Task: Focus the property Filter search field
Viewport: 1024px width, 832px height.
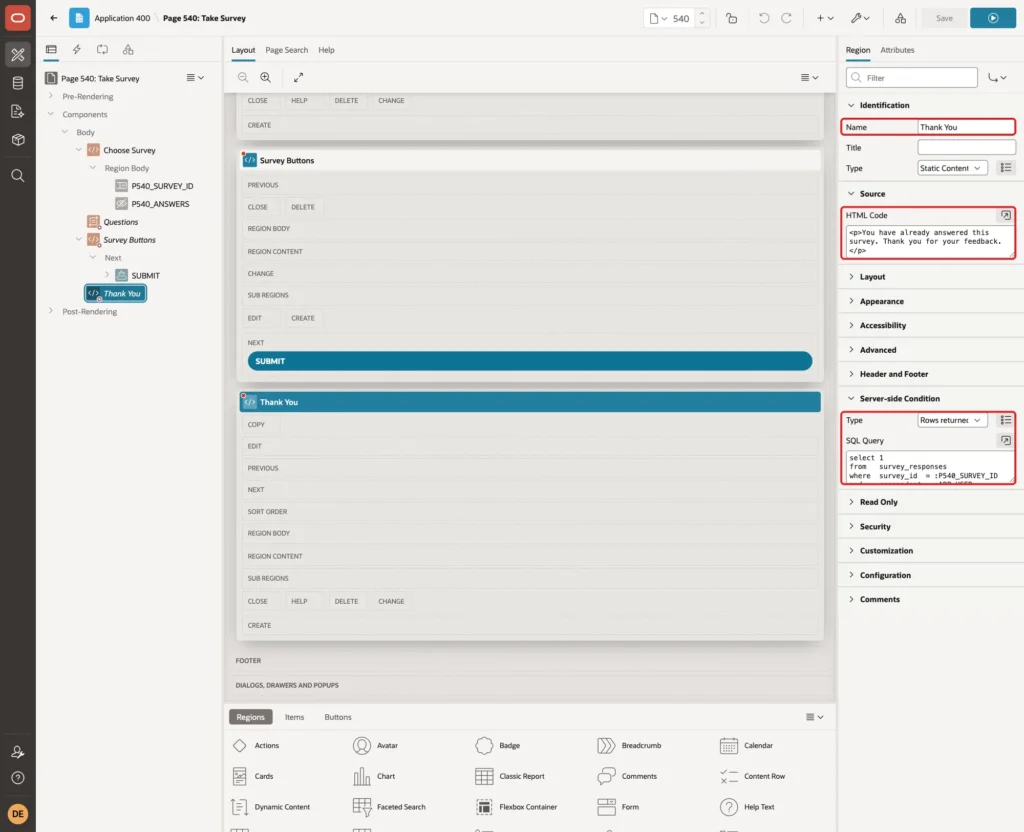Action: pyautogui.click(x=912, y=78)
